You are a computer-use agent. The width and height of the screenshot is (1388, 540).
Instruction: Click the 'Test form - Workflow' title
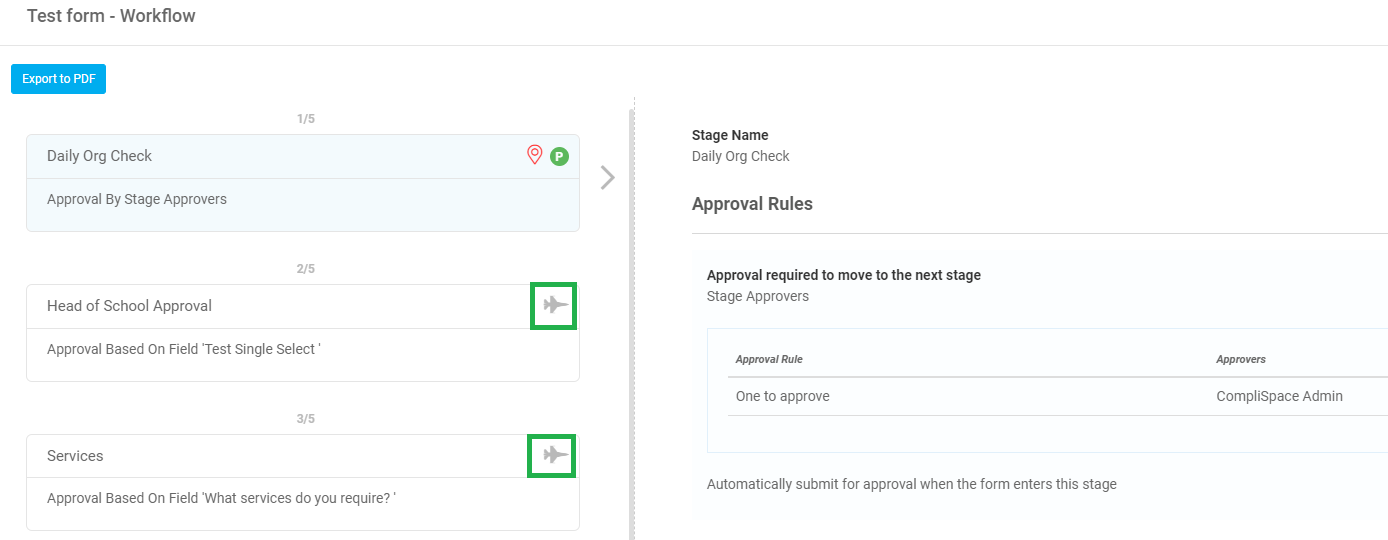[x=111, y=16]
